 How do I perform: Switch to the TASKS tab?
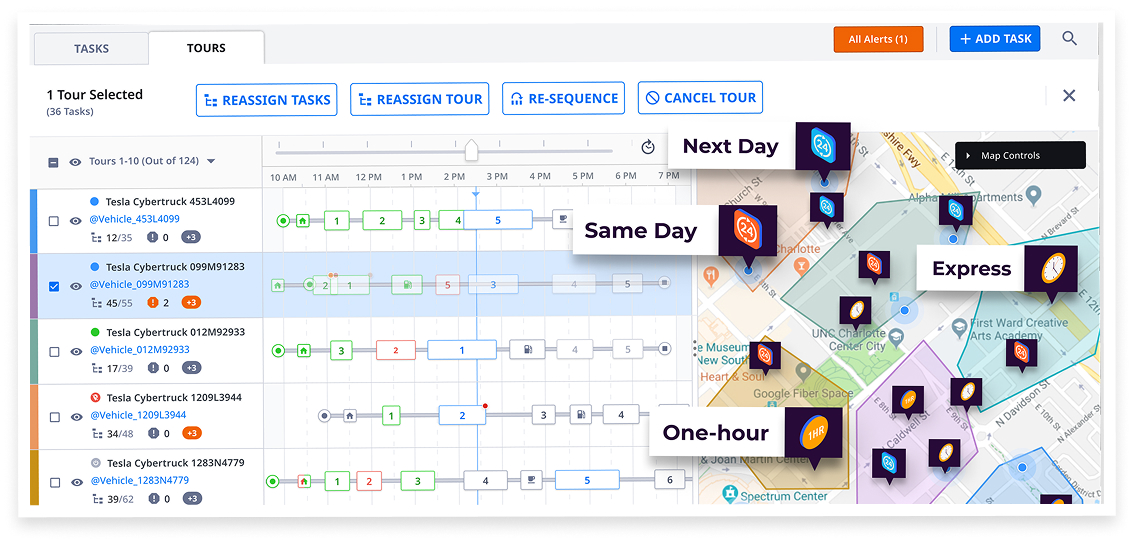[91, 49]
